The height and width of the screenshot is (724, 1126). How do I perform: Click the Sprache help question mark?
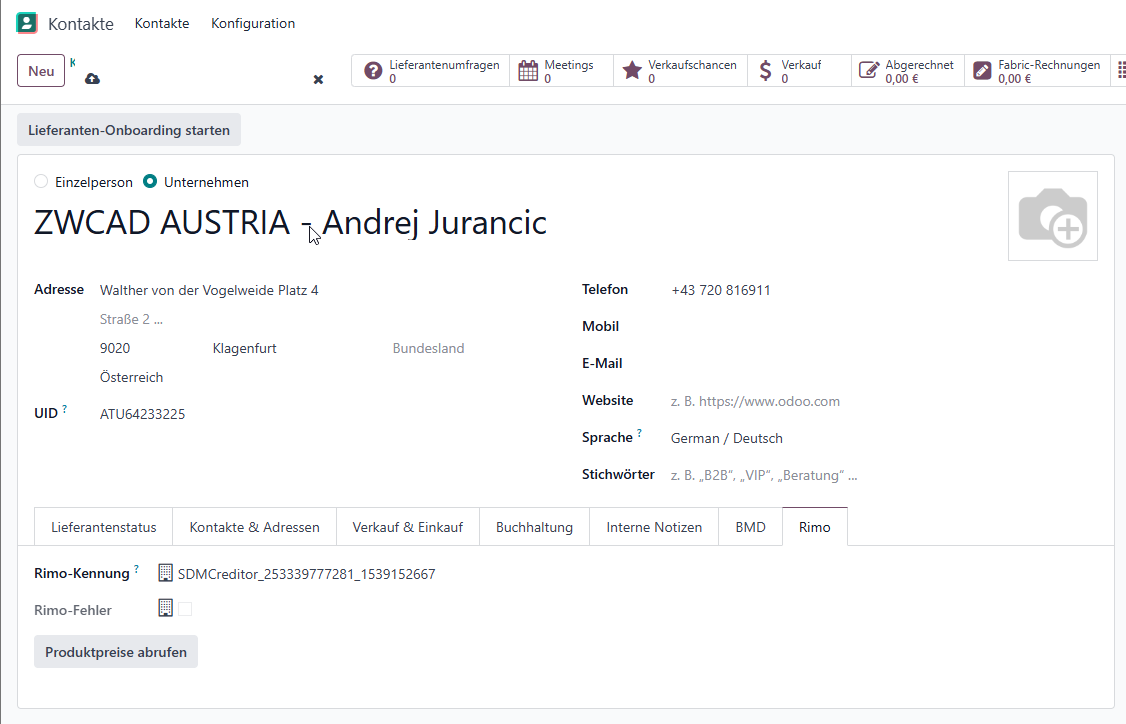point(639,433)
